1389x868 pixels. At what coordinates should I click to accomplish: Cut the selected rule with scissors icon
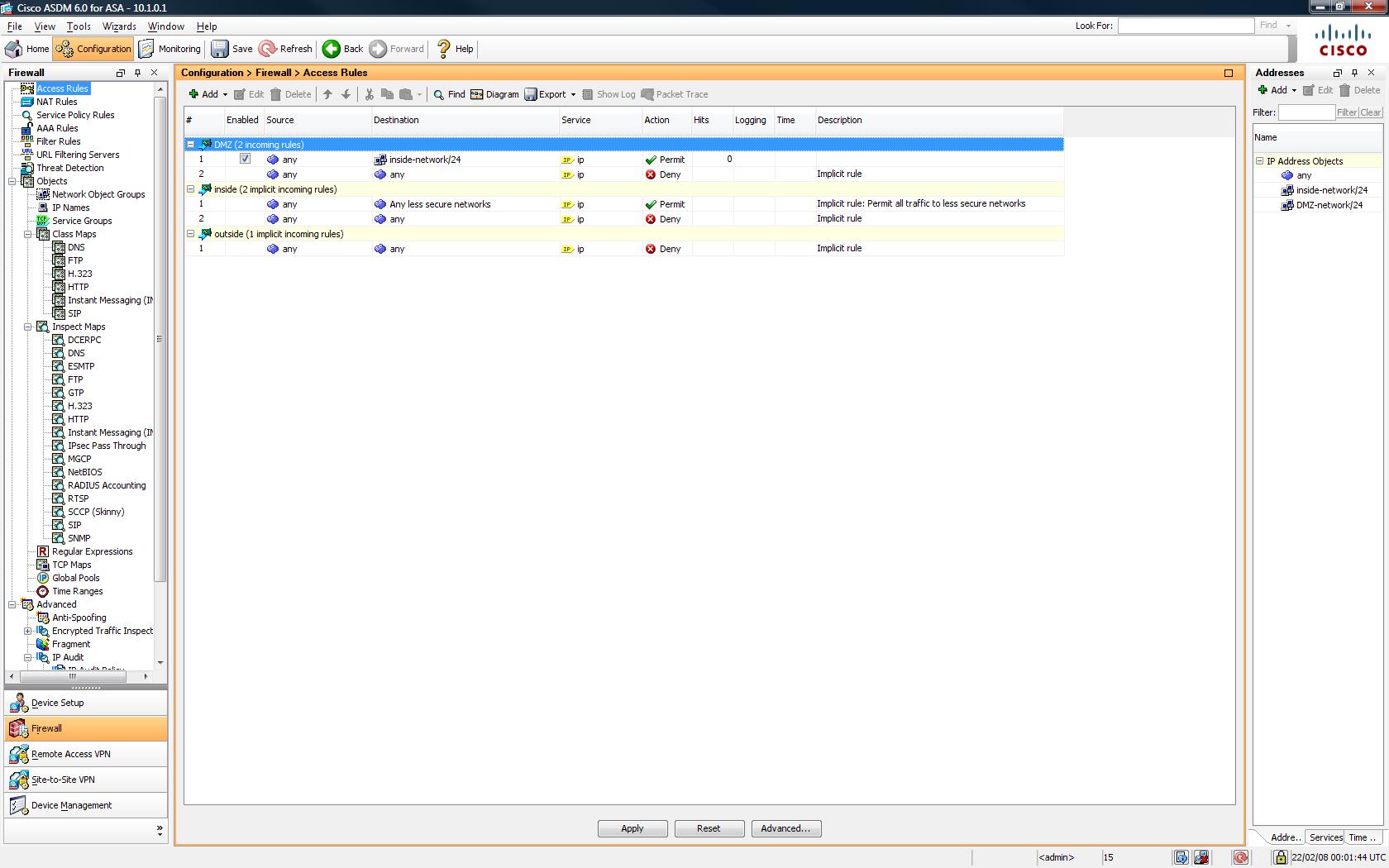click(x=369, y=94)
